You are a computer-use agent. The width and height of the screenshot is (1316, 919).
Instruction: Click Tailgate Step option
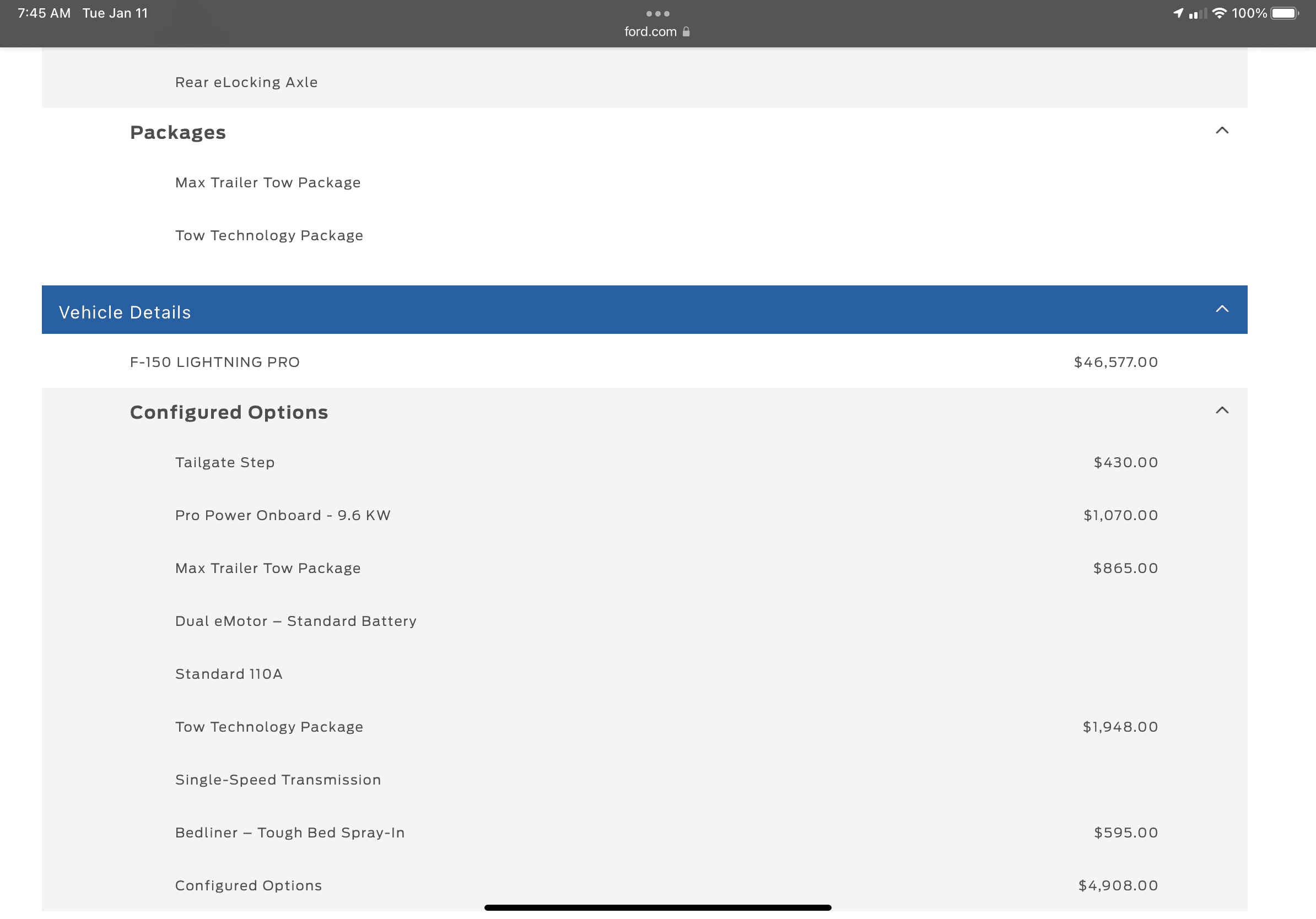click(225, 462)
